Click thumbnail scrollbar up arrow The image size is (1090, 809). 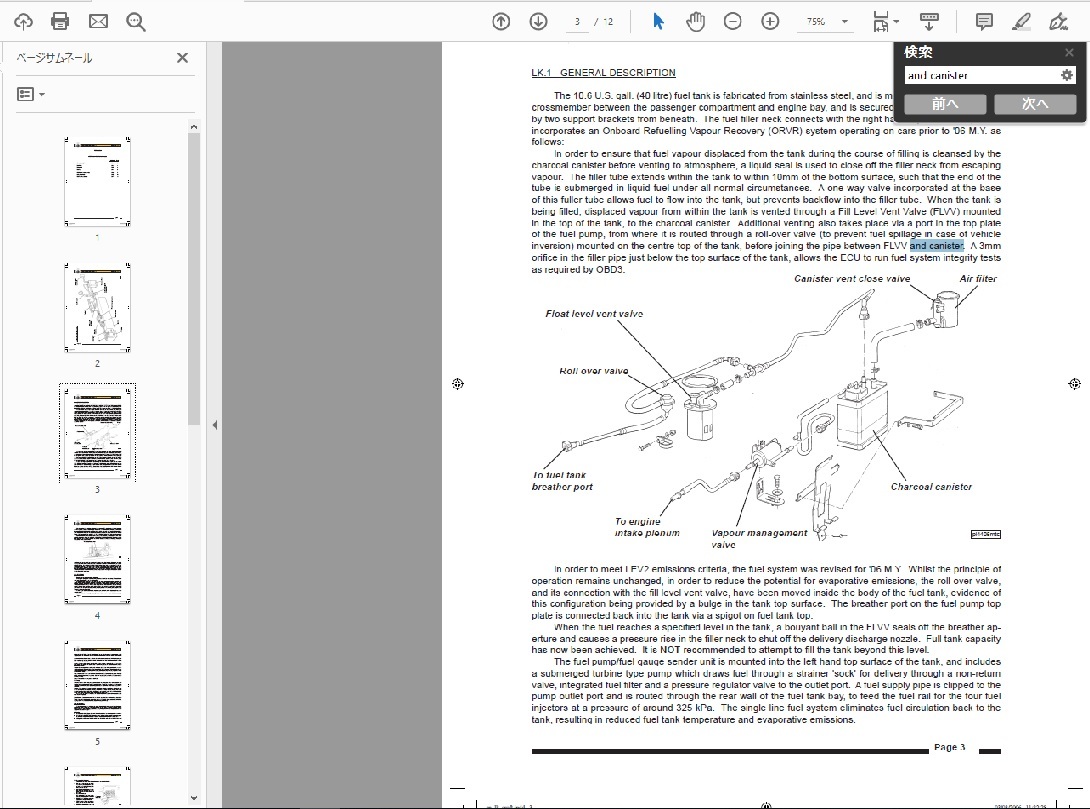pos(194,126)
